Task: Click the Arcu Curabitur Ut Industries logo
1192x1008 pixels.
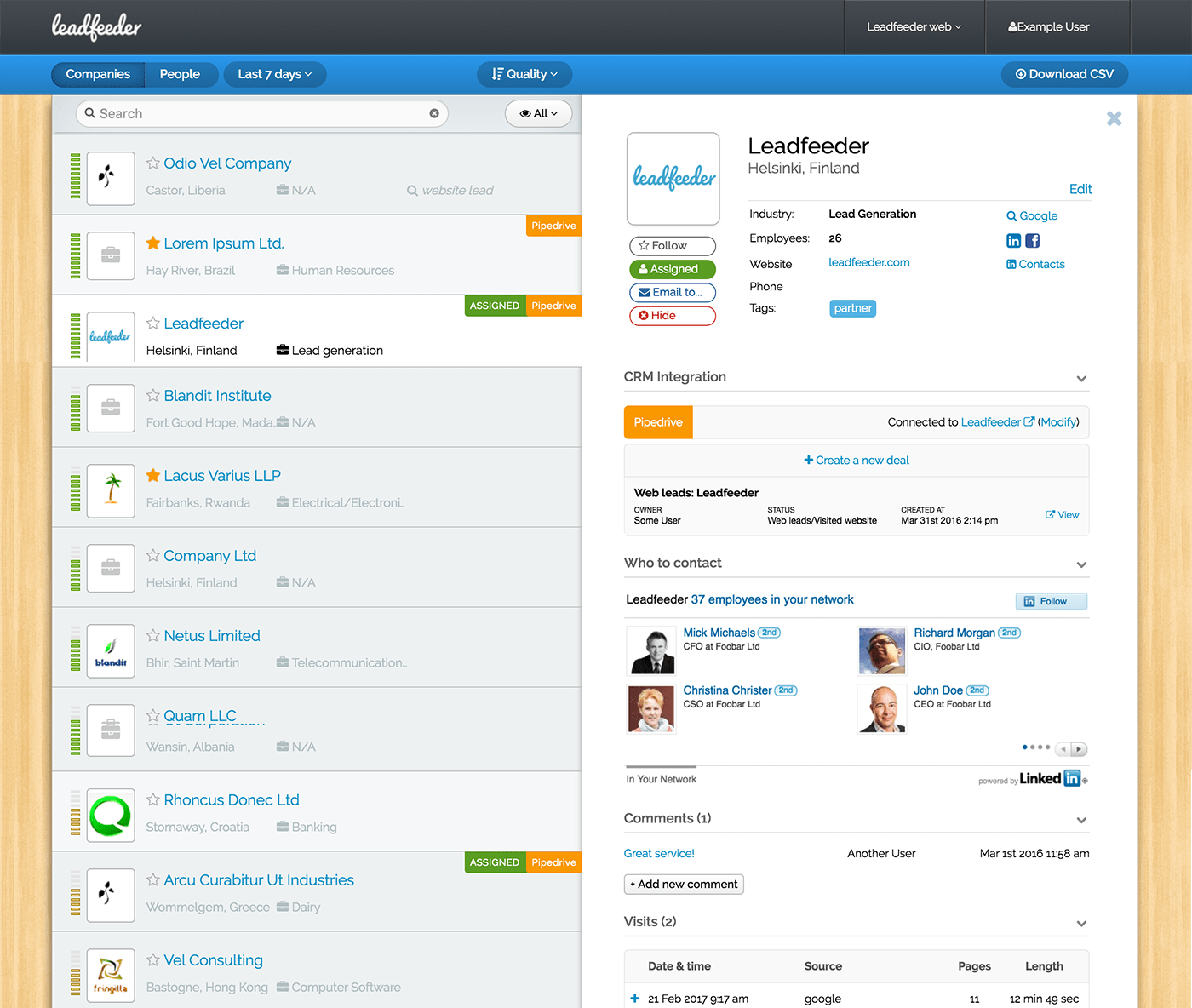Action: (x=111, y=895)
